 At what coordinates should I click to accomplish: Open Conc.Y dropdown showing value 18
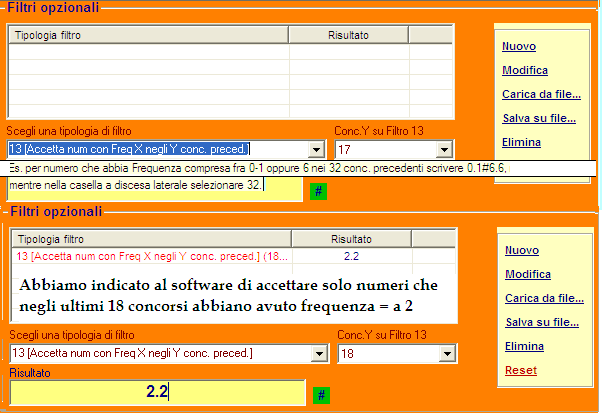[x=445, y=354]
